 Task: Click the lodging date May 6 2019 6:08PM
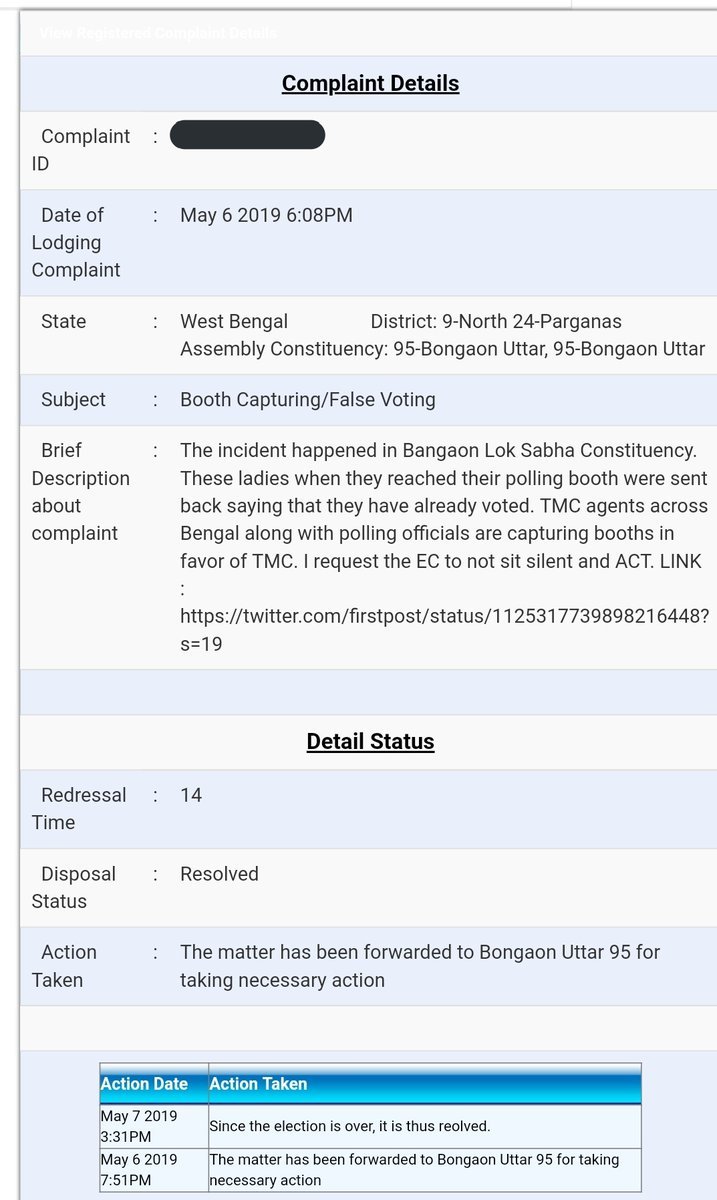tap(266, 215)
